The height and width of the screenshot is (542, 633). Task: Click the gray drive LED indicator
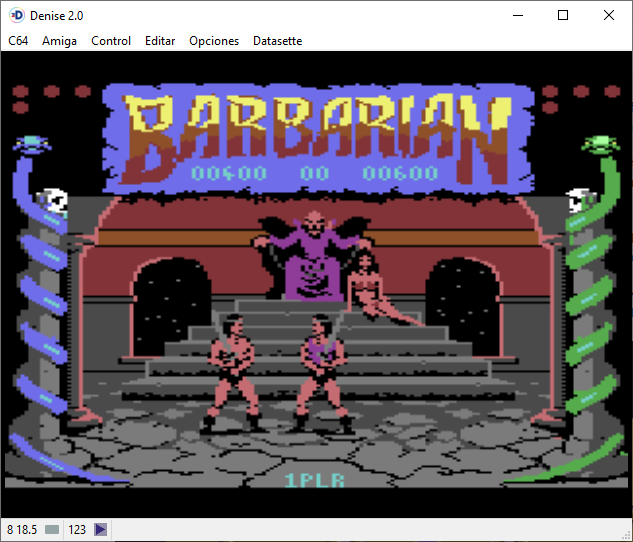(52, 529)
